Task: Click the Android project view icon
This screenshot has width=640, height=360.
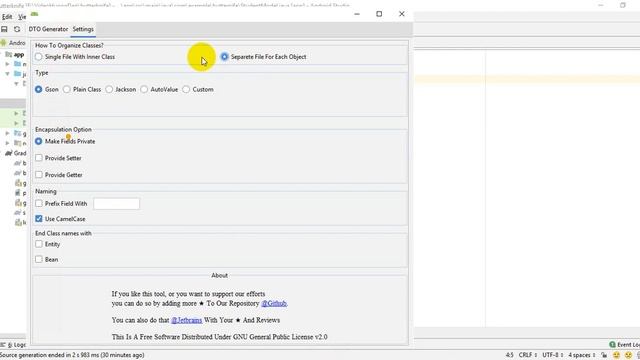Action: 4,43
